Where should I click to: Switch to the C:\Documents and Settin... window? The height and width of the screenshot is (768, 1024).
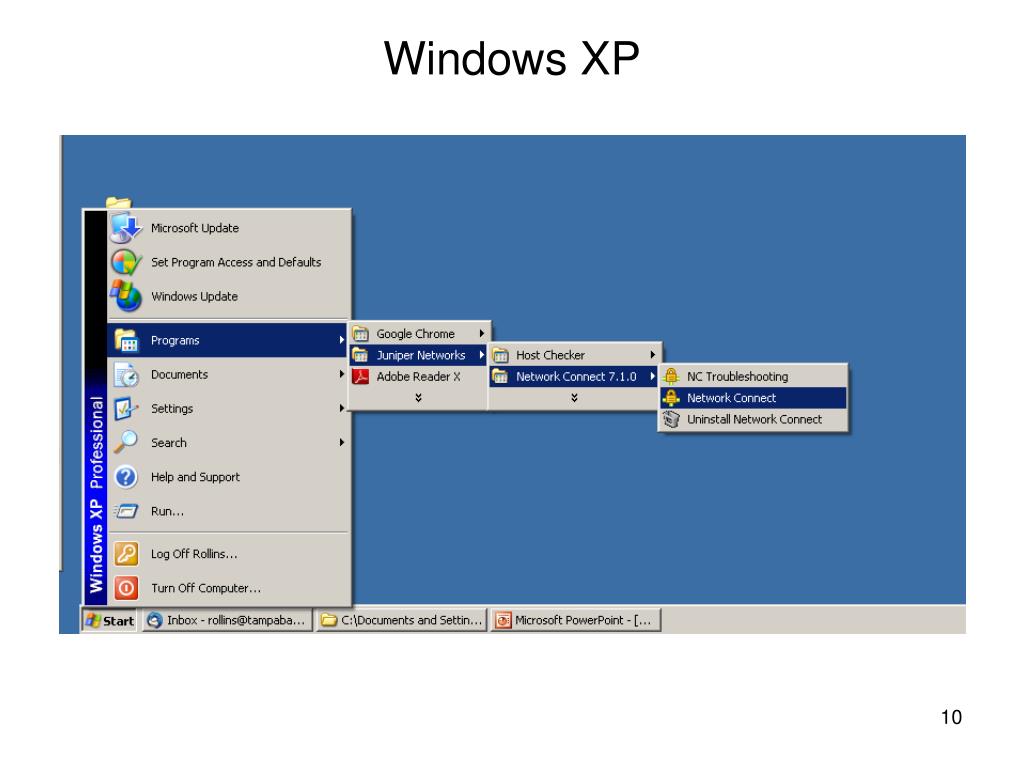402,620
